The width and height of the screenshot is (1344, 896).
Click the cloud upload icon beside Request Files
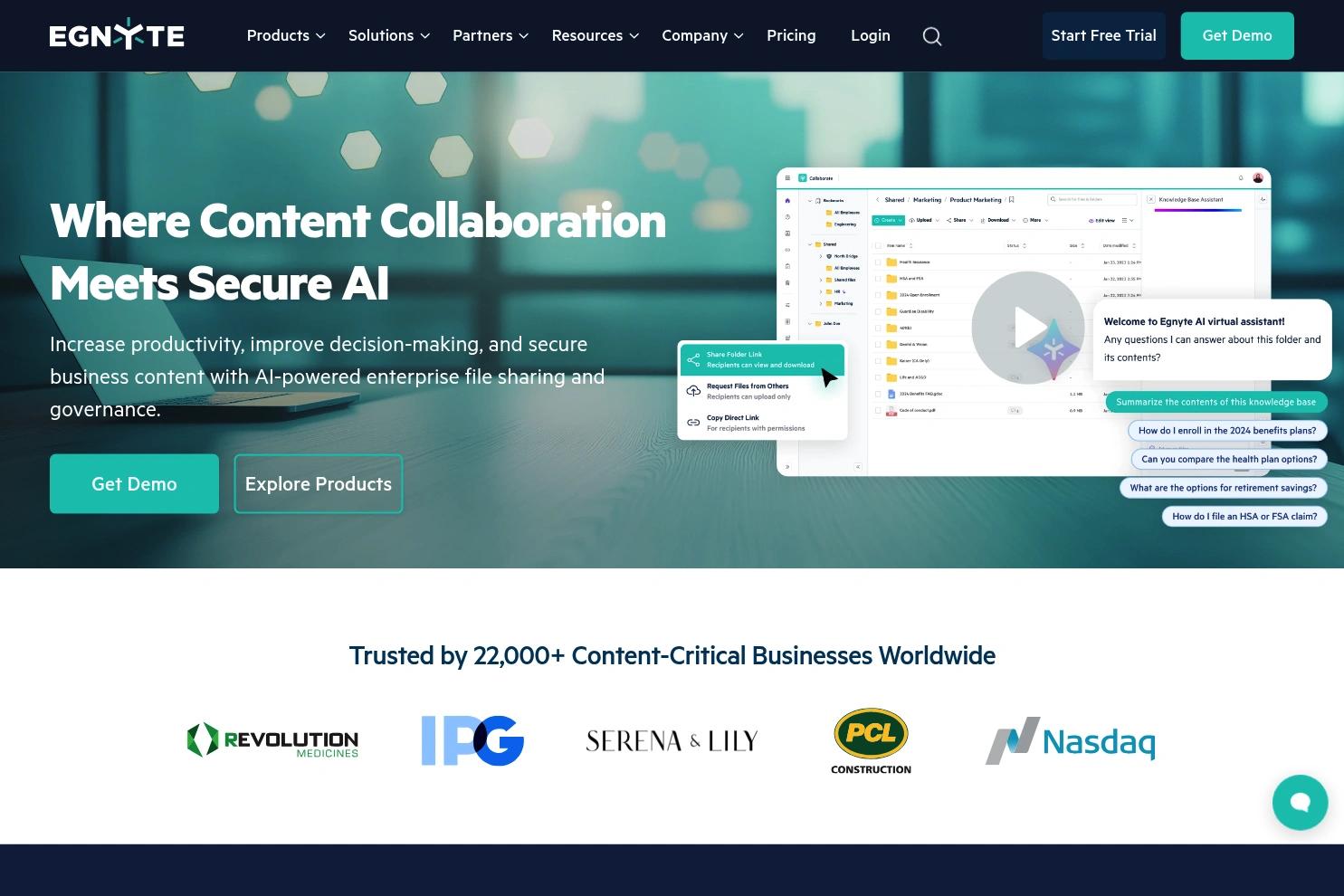(x=693, y=391)
